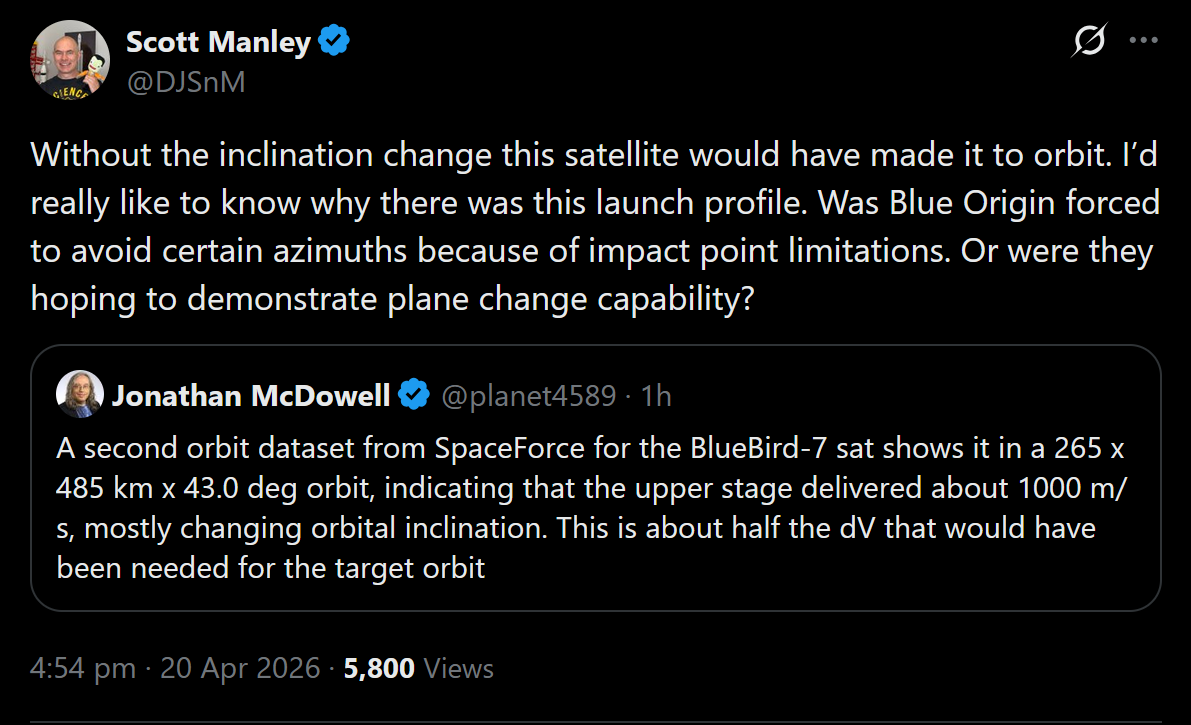Viewport: 1191px width, 725px height.
Task: Click the question "hoping to demonstrate plane change capability?"
Action: pos(391,299)
